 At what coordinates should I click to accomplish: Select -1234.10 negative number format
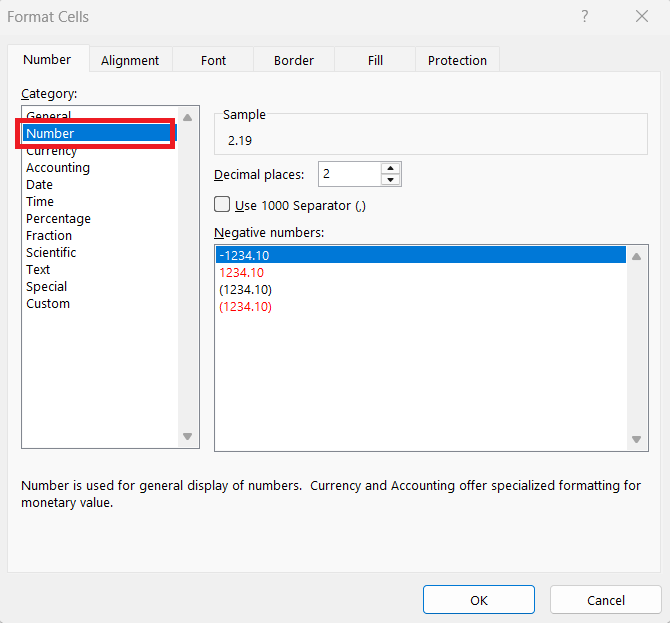coord(421,255)
